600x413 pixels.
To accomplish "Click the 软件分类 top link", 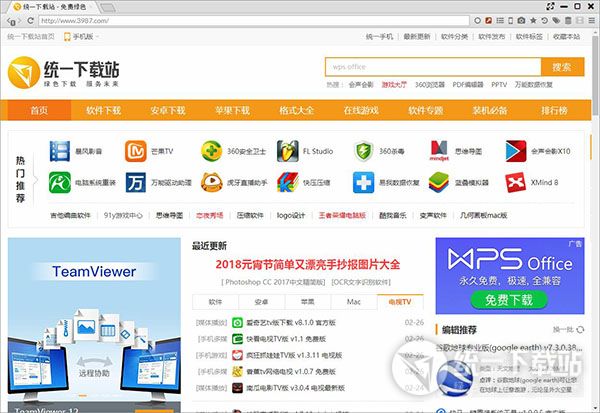I will [x=454, y=36].
